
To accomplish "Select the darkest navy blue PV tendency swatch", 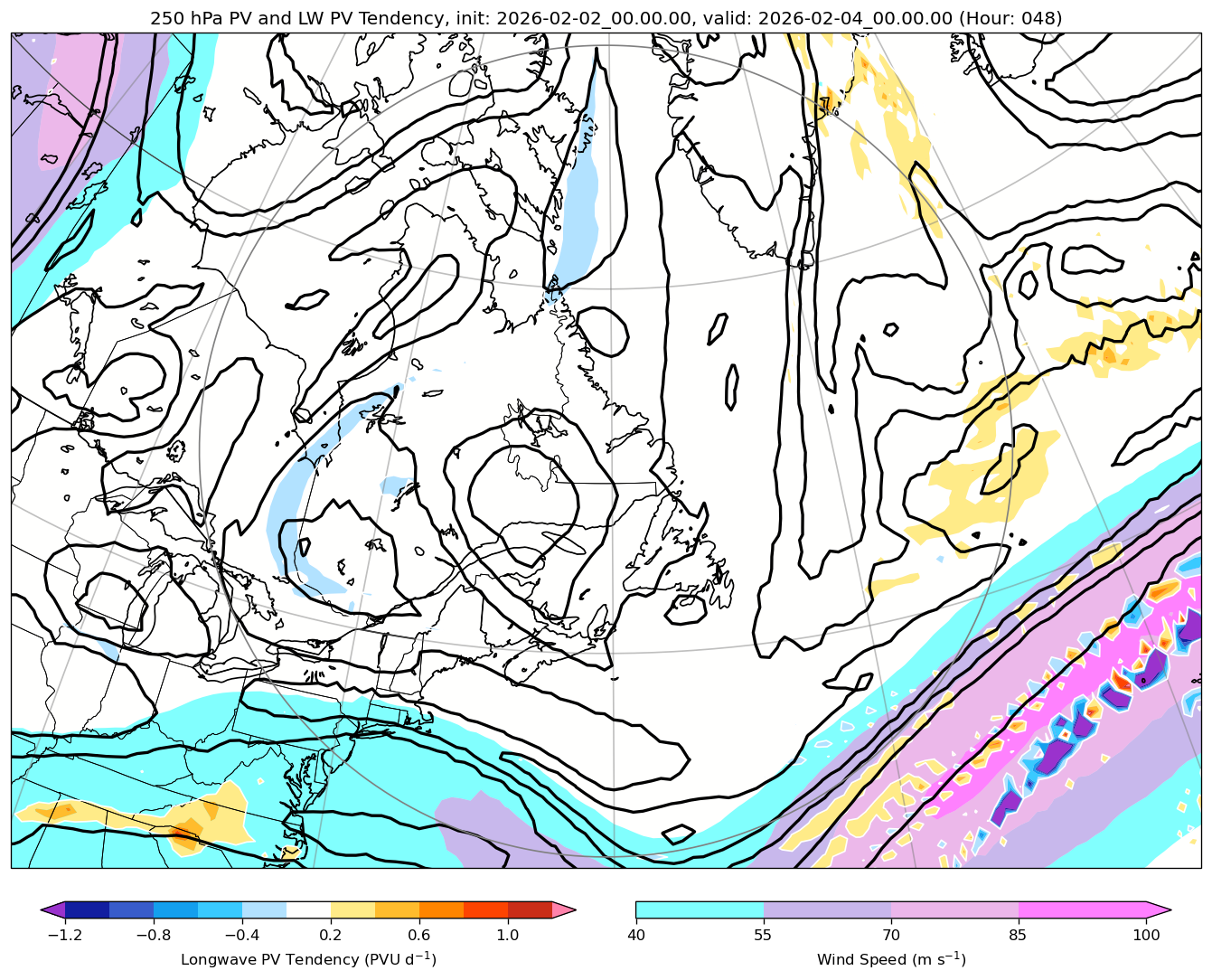I will [87, 909].
